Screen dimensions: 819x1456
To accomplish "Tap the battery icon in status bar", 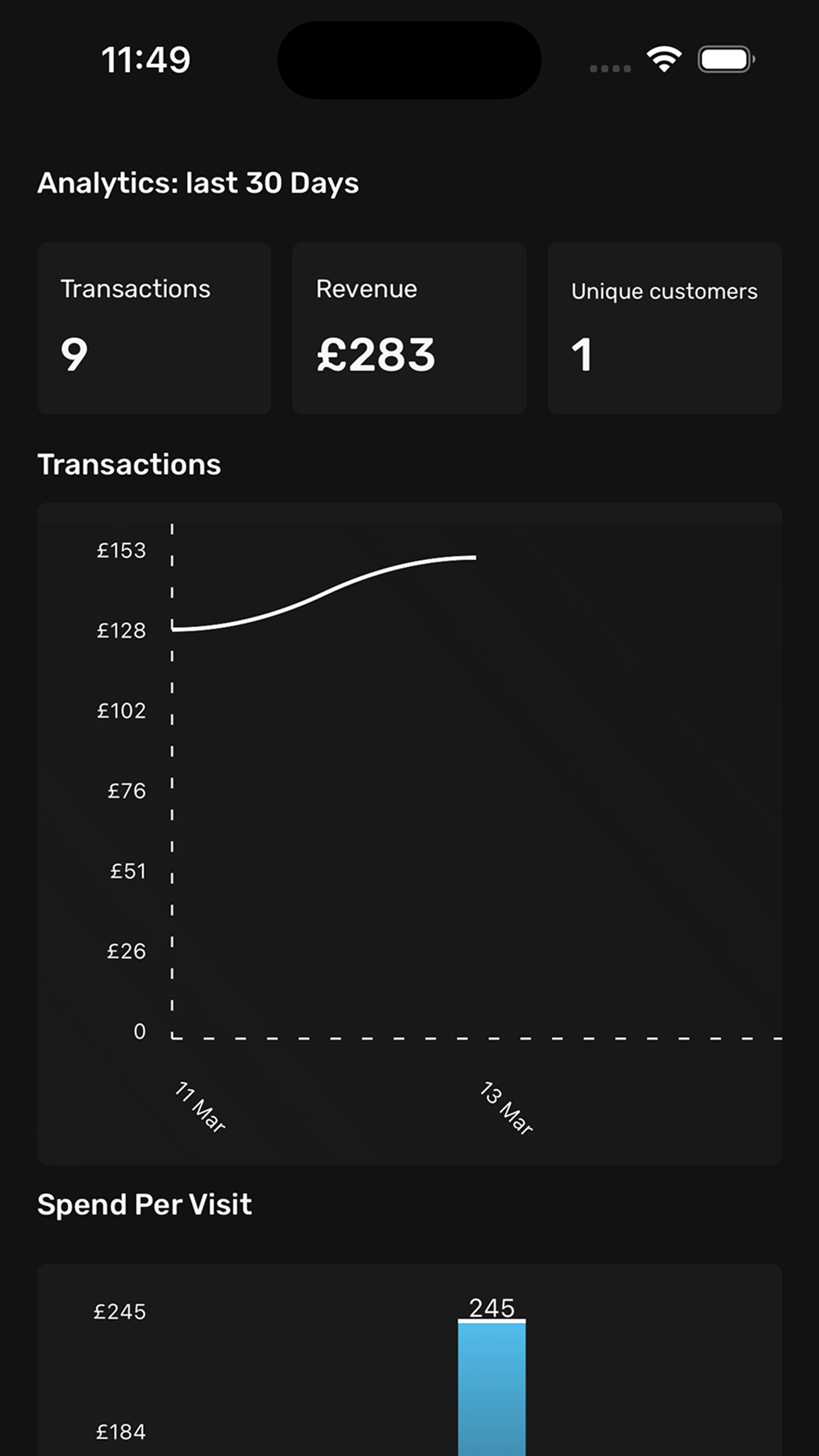I will coord(726,59).
